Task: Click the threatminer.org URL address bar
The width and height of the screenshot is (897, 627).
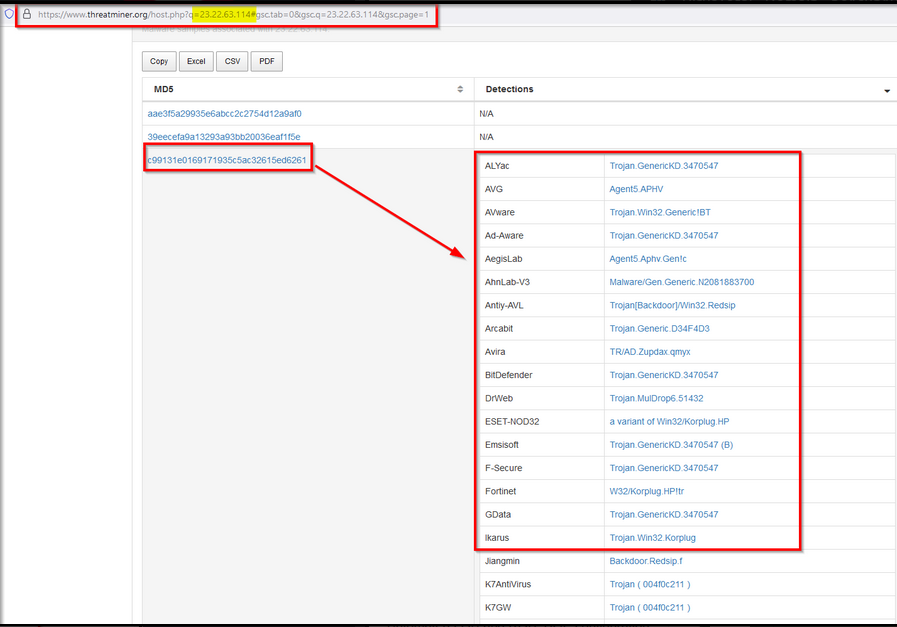Action: tap(233, 14)
